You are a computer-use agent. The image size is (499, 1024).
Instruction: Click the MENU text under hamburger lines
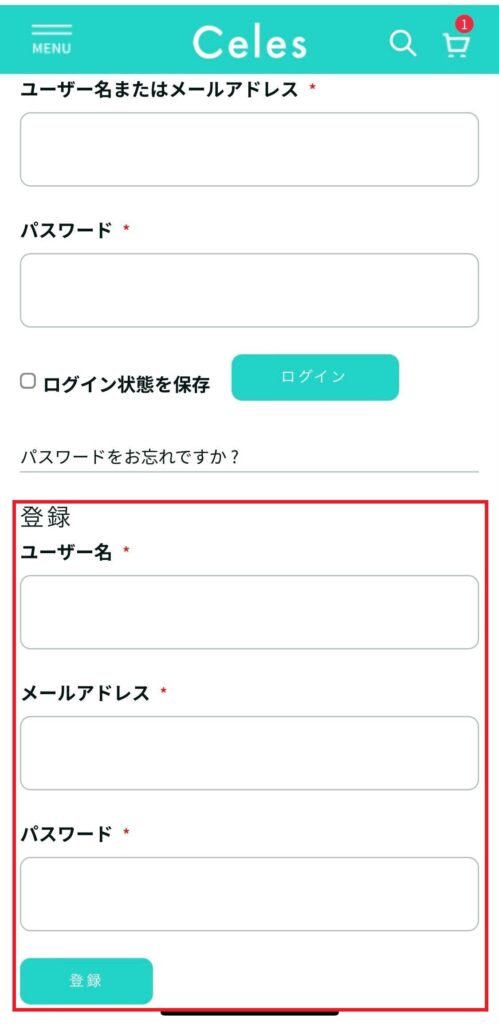(x=52, y=49)
